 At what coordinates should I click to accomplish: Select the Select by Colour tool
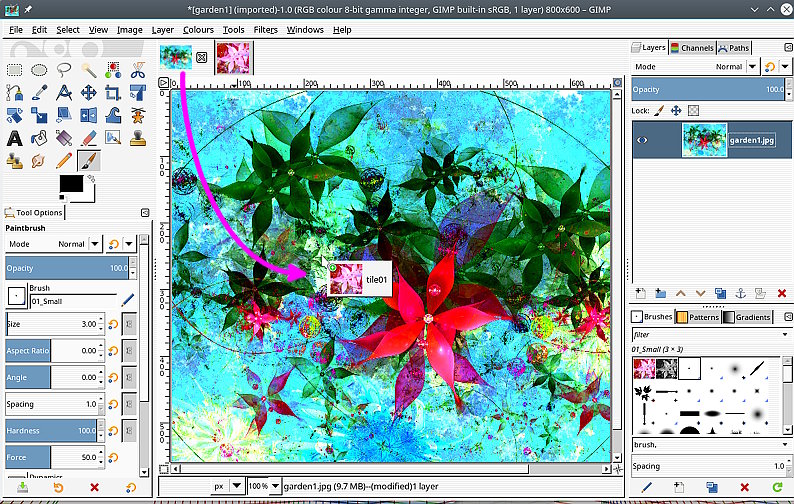click(113, 70)
